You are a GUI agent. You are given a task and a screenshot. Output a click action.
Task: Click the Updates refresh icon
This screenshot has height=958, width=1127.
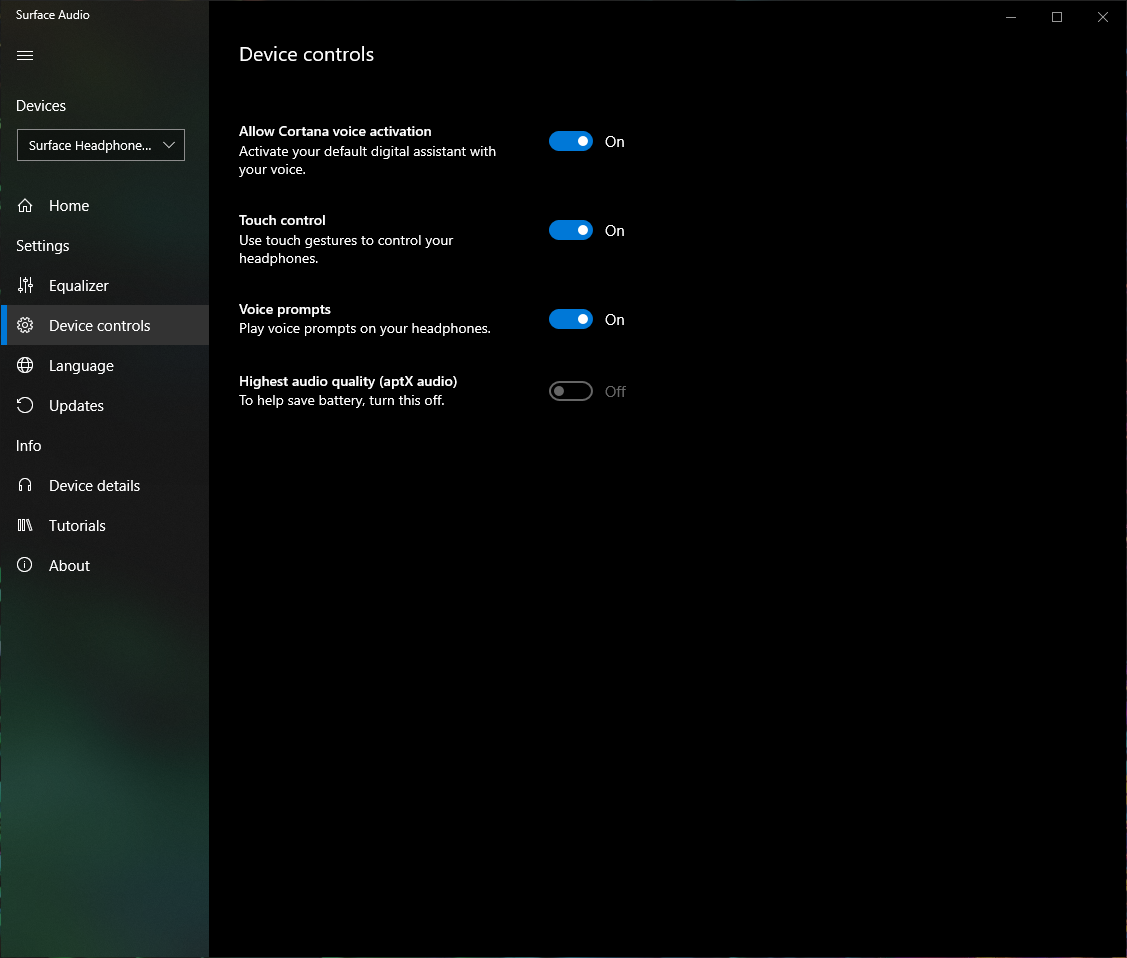tap(26, 406)
